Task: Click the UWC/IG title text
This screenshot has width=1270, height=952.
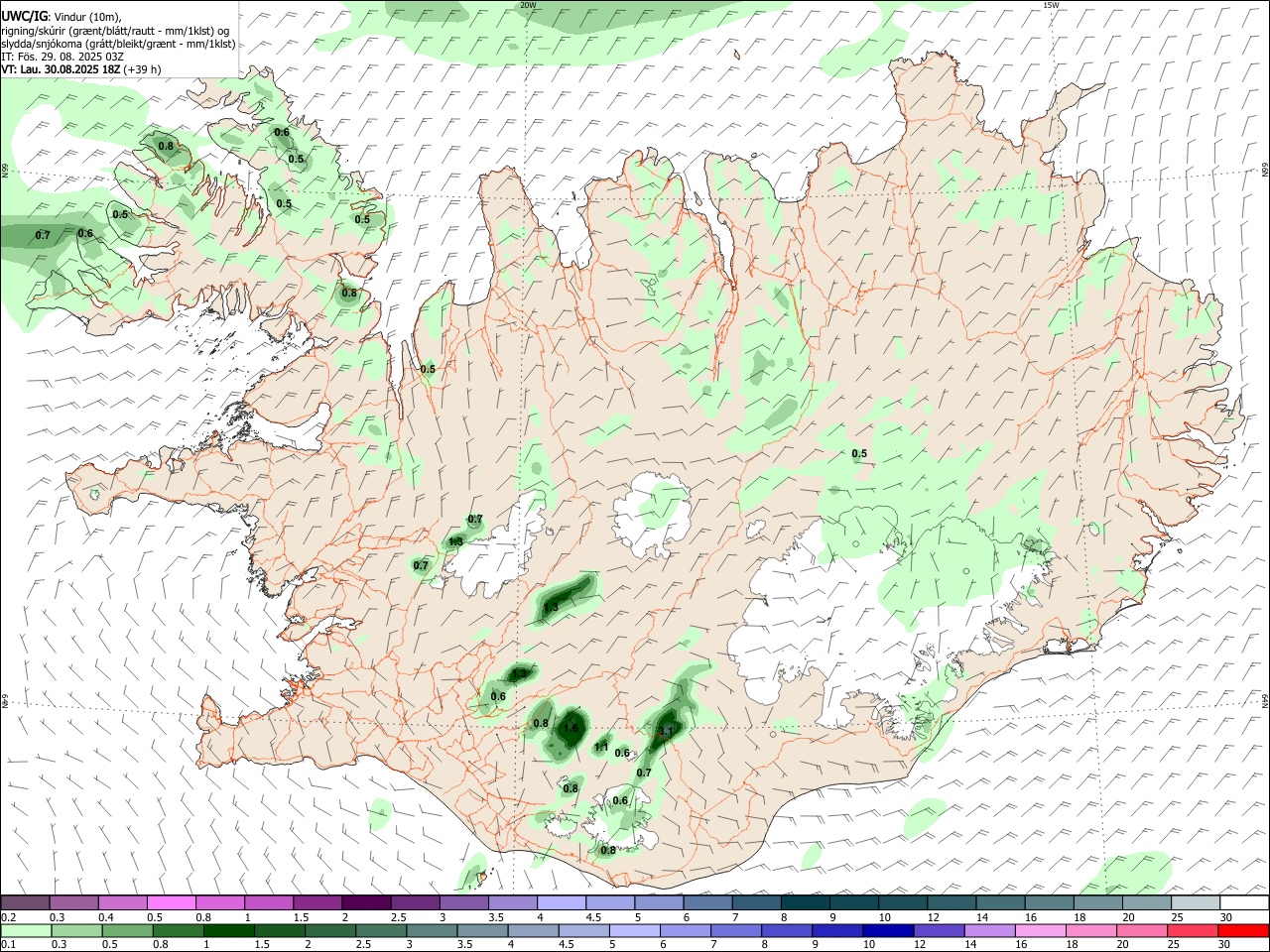Action: [x=24, y=16]
